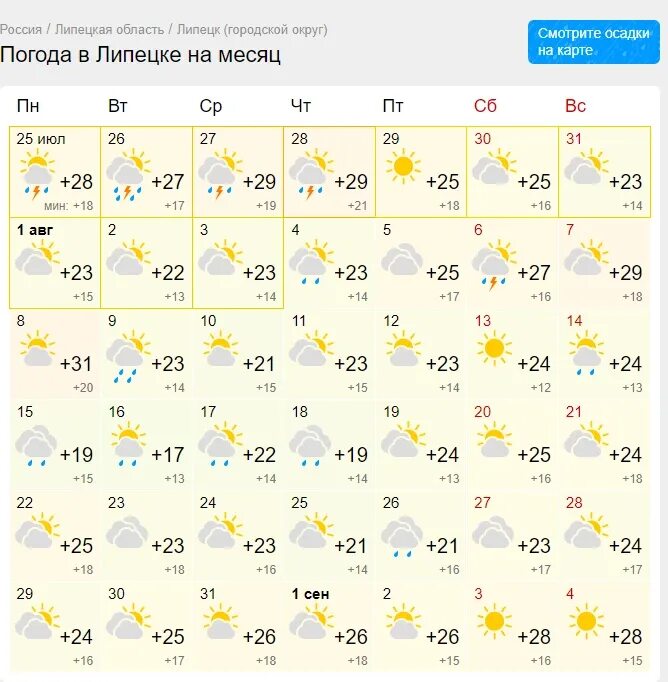This screenshot has width=668, height=682.
Task: Click the Сб weekday column header
Action: point(485,106)
